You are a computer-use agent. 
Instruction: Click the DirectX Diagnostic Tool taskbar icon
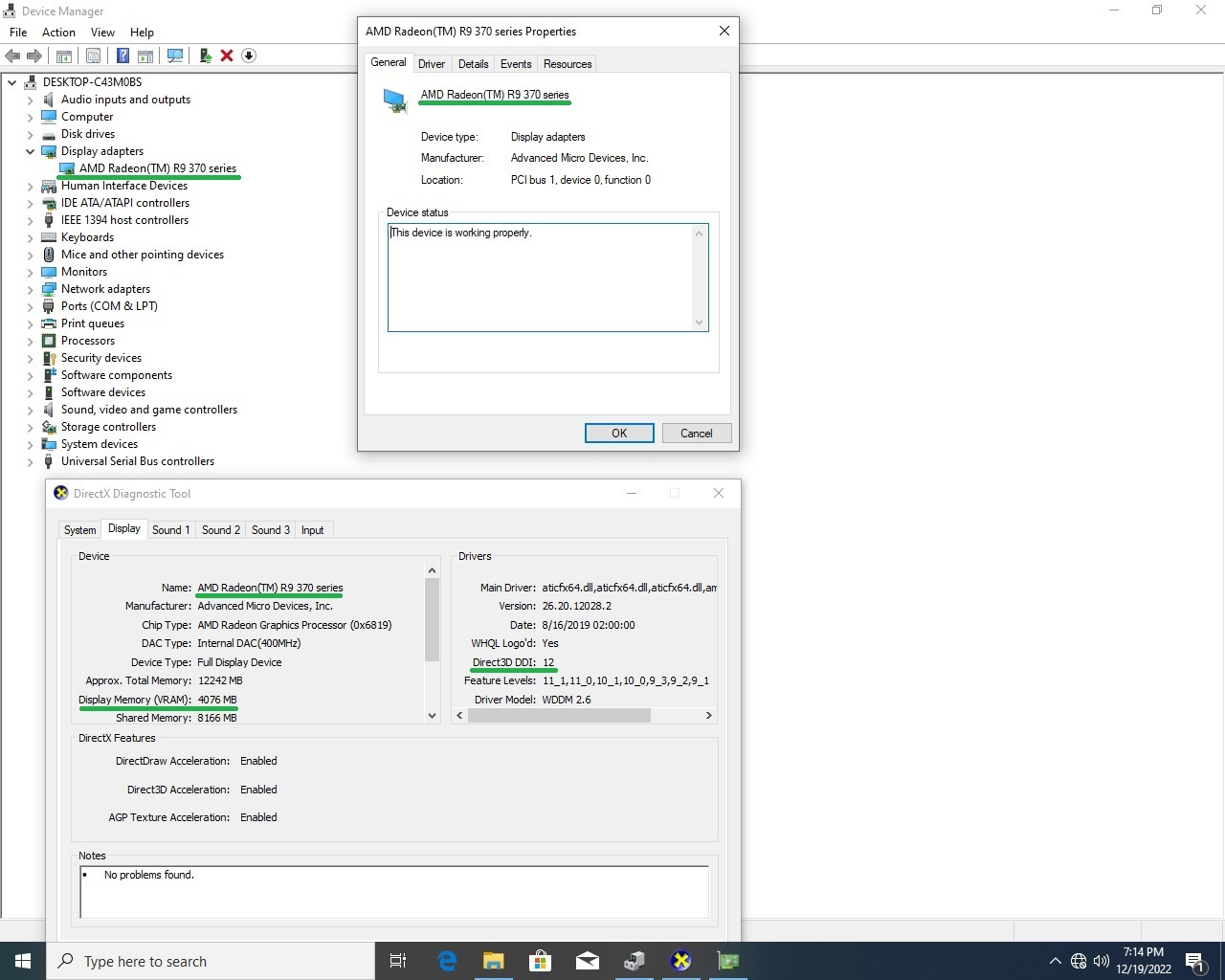(680, 961)
